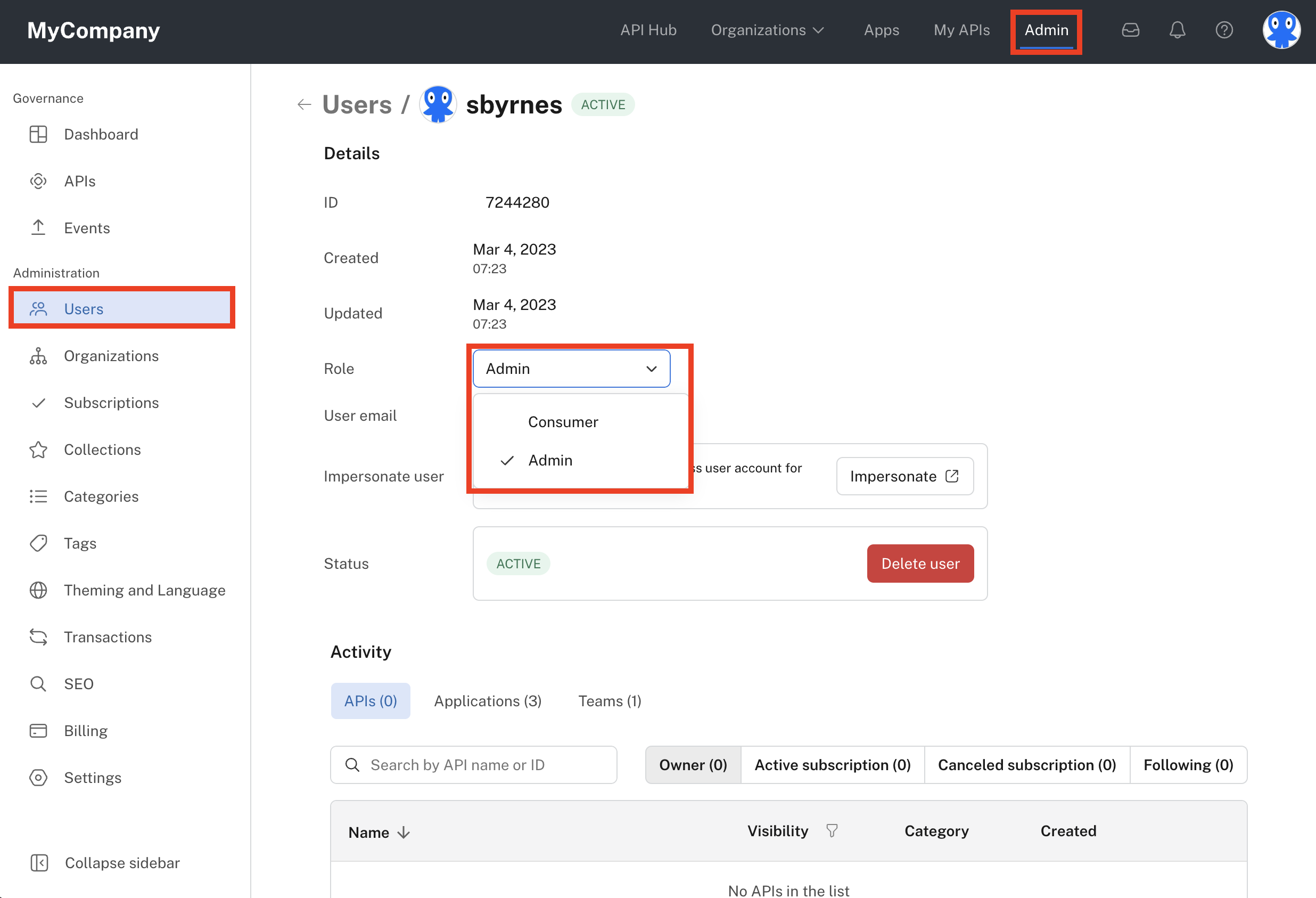Screen dimensions: 1316x898
Task: Click the APIs icon in sidebar
Action: pyautogui.click(x=38, y=180)
